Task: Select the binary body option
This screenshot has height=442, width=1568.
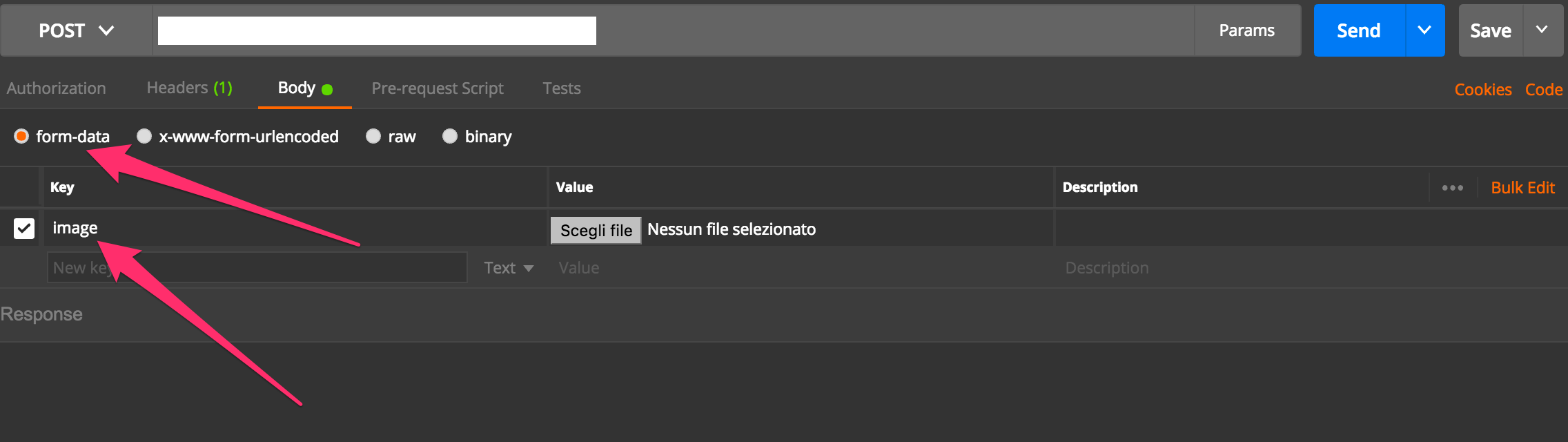Action: coord(450,136)
